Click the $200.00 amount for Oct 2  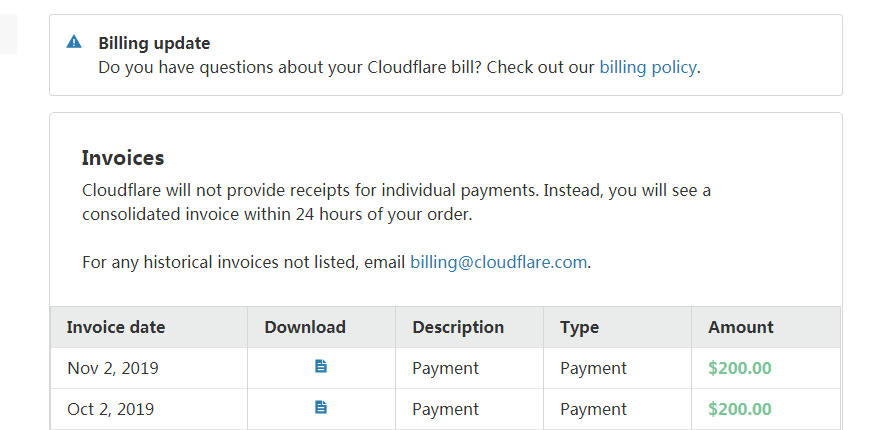point(740,409)
